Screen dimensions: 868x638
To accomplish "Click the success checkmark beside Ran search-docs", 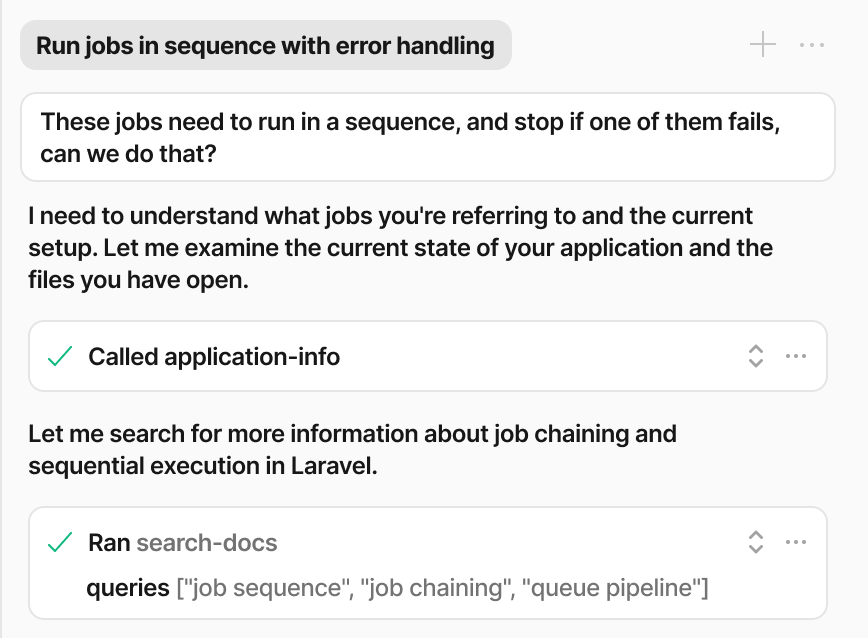I will (x=61, y=542).
